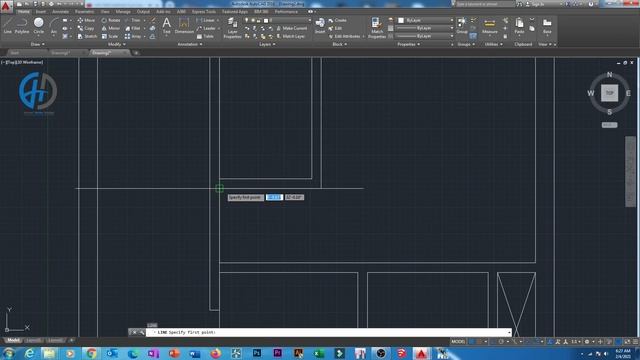Toggle MODEL space button in status bar

458,342
